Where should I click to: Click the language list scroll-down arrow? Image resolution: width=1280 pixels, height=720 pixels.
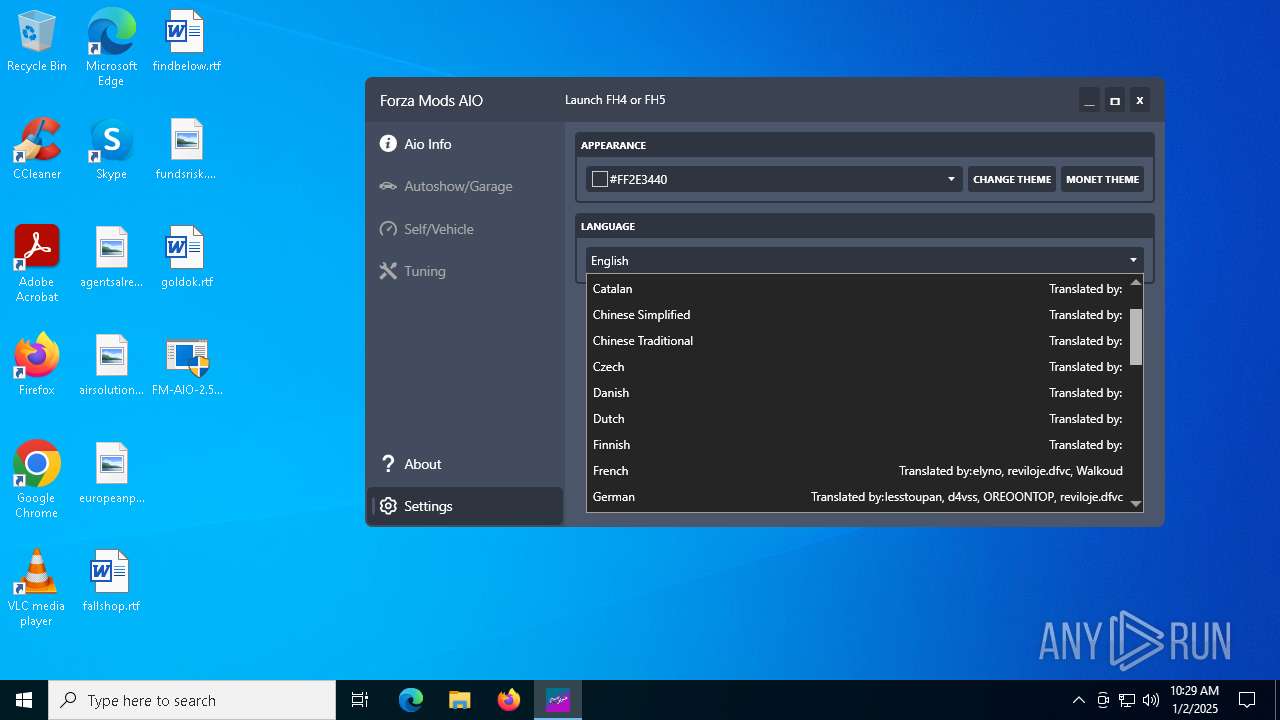tap(1136, 504)
